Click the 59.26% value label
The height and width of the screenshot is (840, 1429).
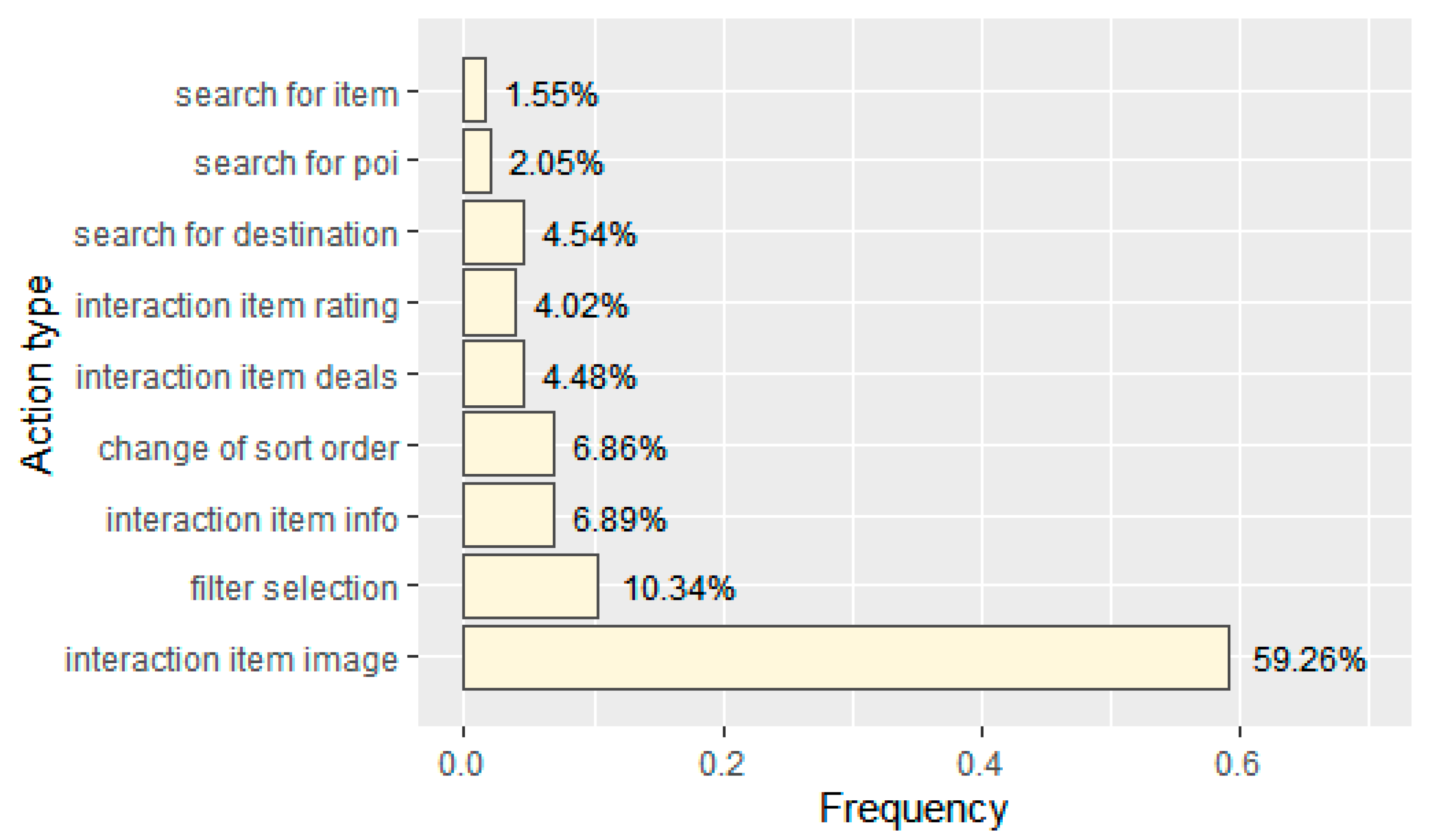point(1309,659)
